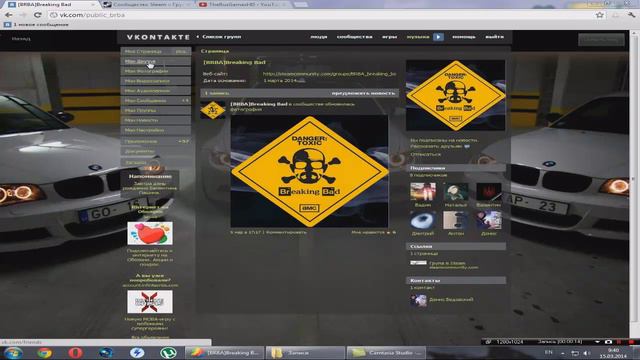The width and height of the screenshot is (640, 360).
Task: Open the 'Подписчики' section header
Action: coord(456,168)
